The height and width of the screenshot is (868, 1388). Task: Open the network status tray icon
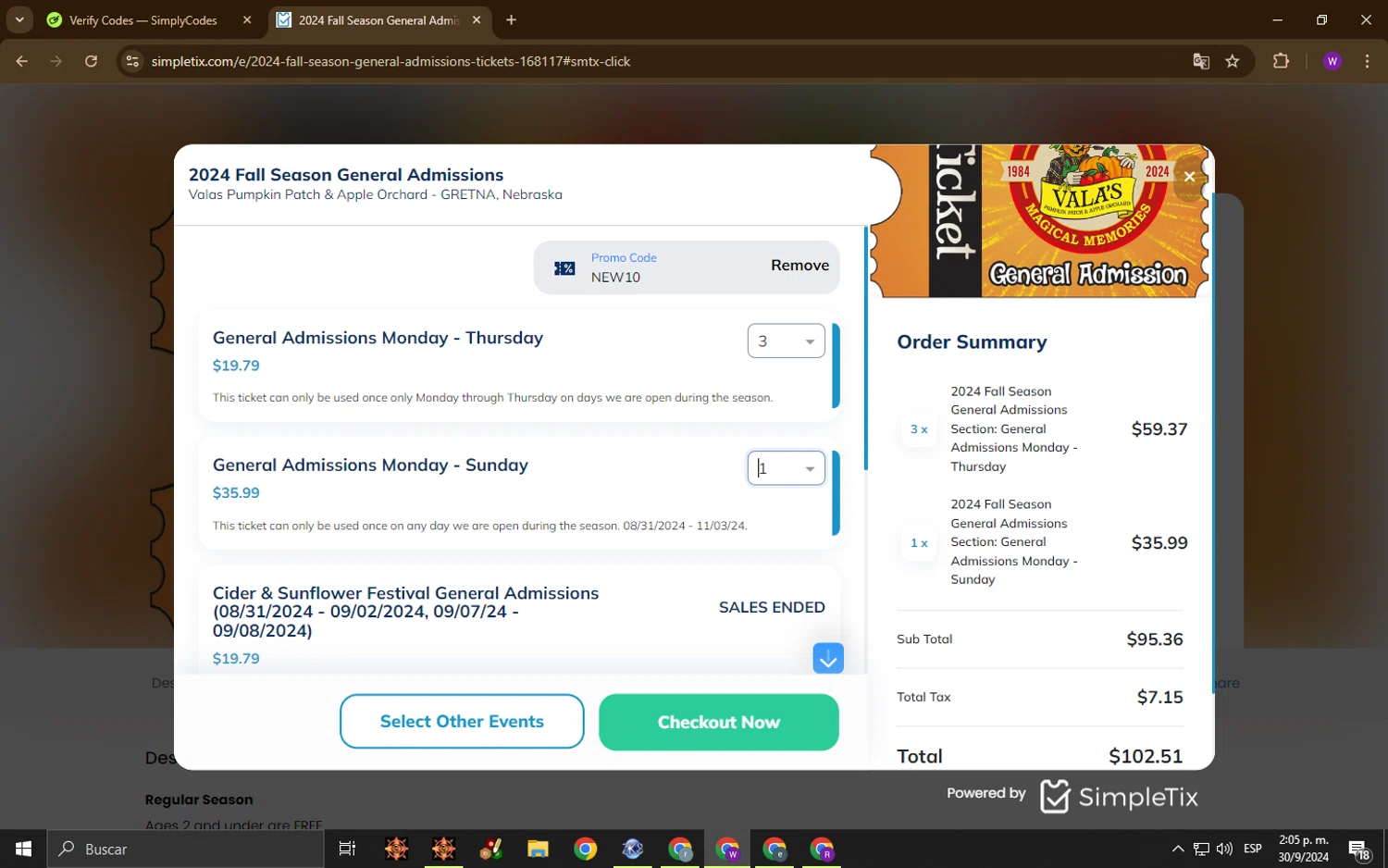coord(1201,849)
